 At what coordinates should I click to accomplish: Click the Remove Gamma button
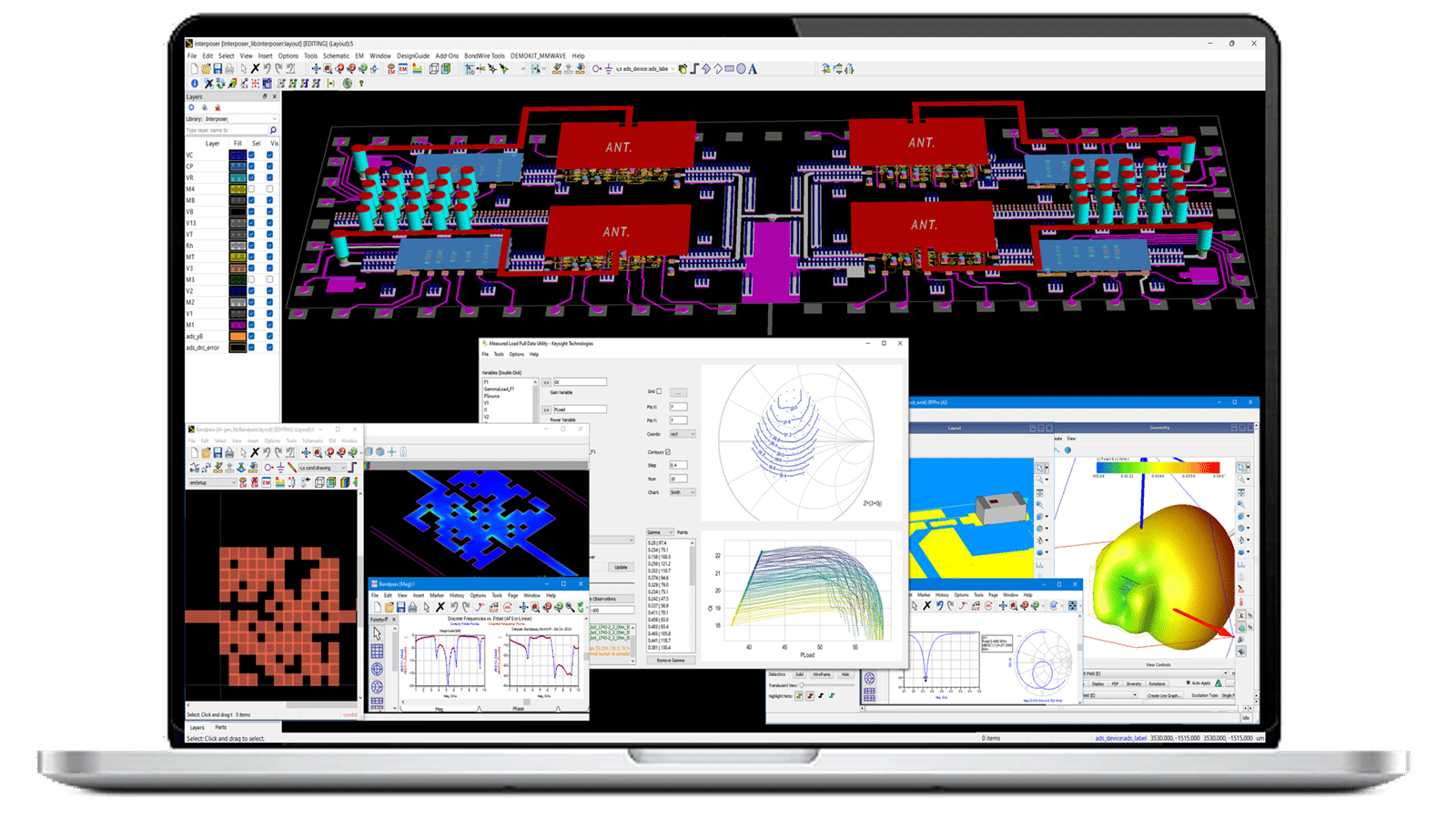671,660
